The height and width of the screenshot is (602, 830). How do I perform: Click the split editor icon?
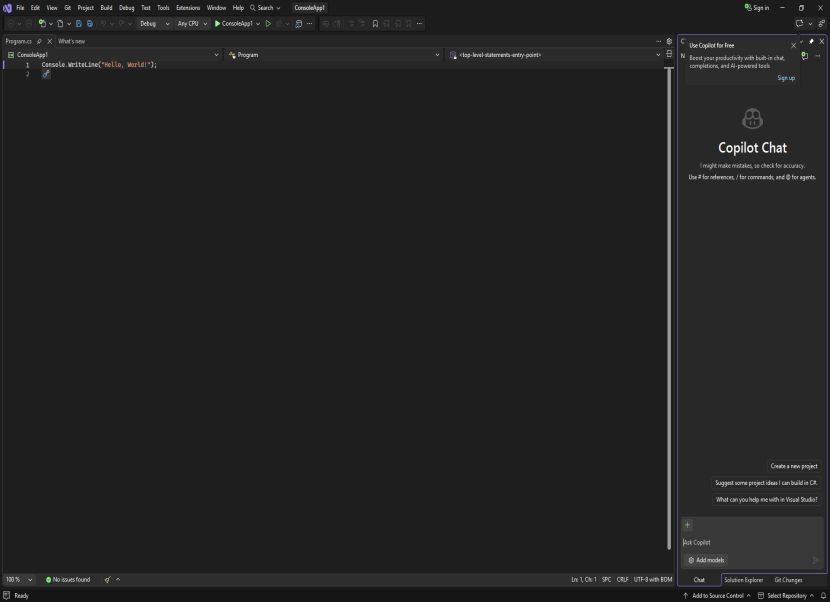669,54
